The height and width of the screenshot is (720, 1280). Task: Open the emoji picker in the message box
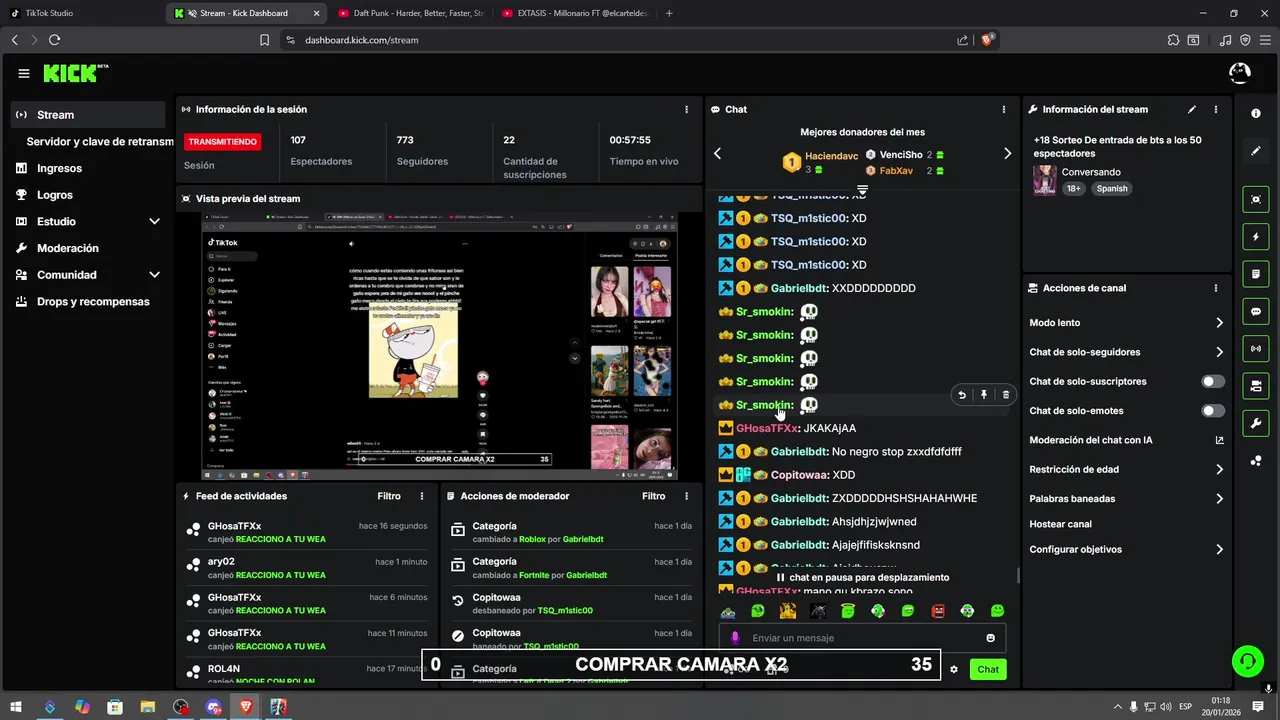991,638
